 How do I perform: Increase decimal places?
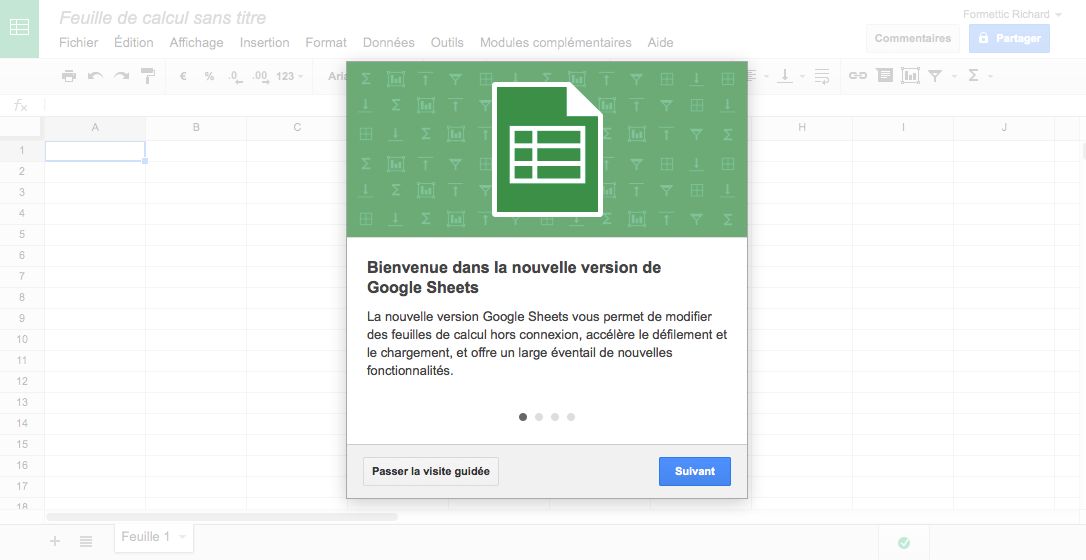click(260, 76)
